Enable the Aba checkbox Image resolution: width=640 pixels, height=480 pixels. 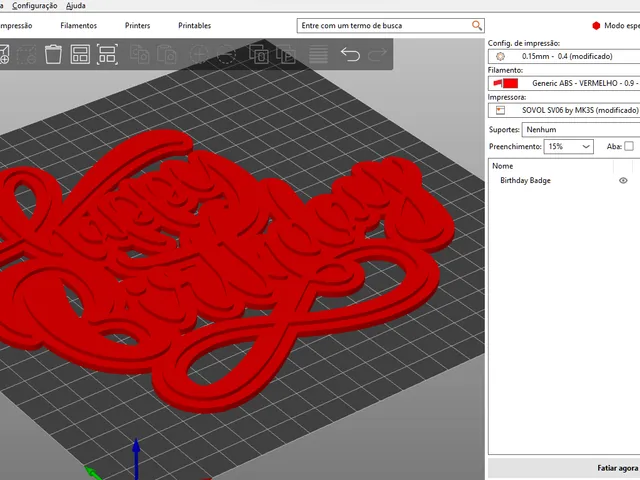[x=629, y=146]
